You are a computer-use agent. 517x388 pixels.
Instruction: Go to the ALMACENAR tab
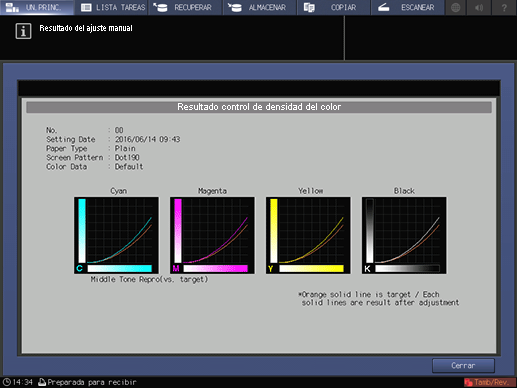coord(260,7)
